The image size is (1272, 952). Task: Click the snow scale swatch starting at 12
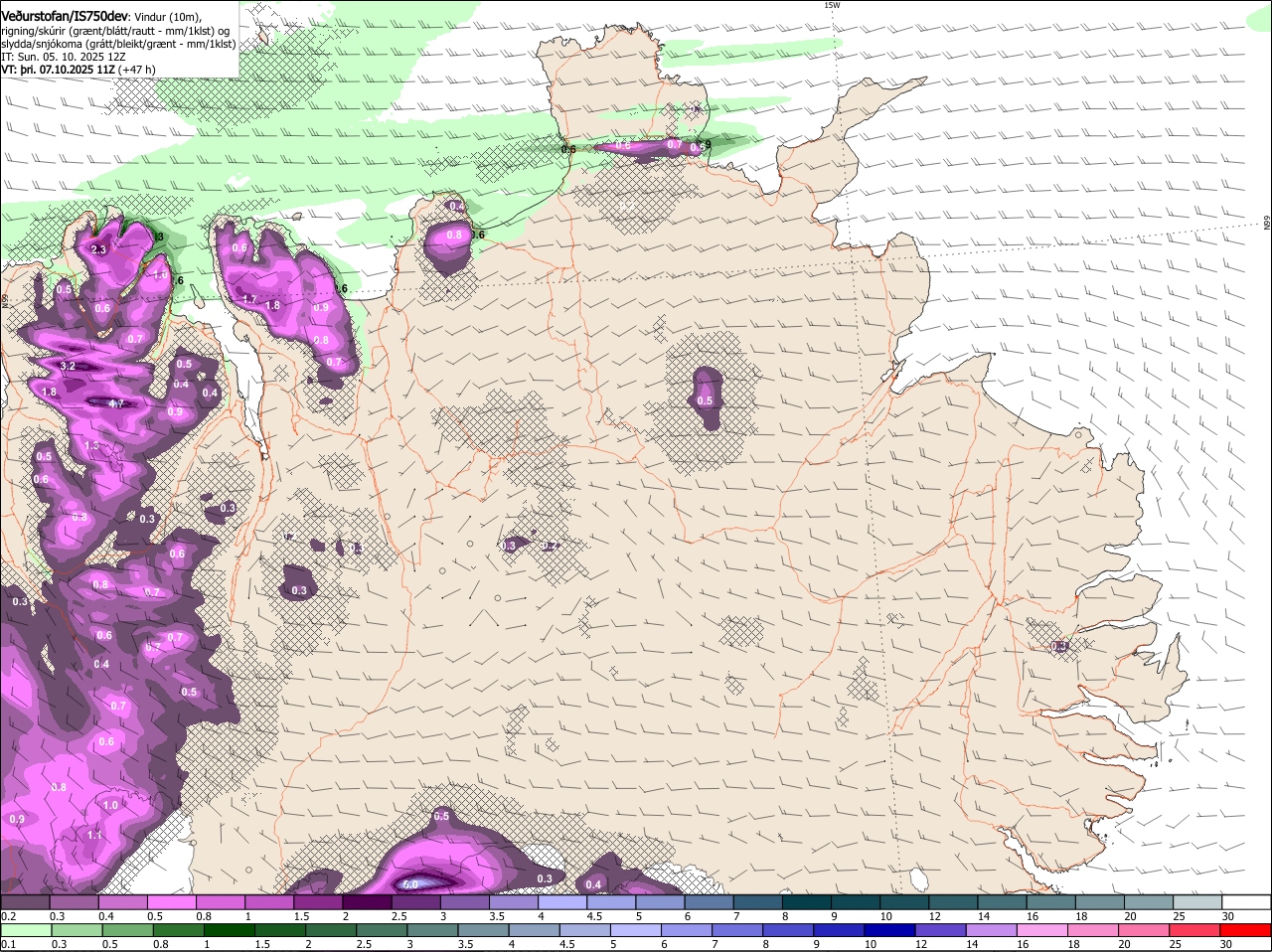coord(953,901)
